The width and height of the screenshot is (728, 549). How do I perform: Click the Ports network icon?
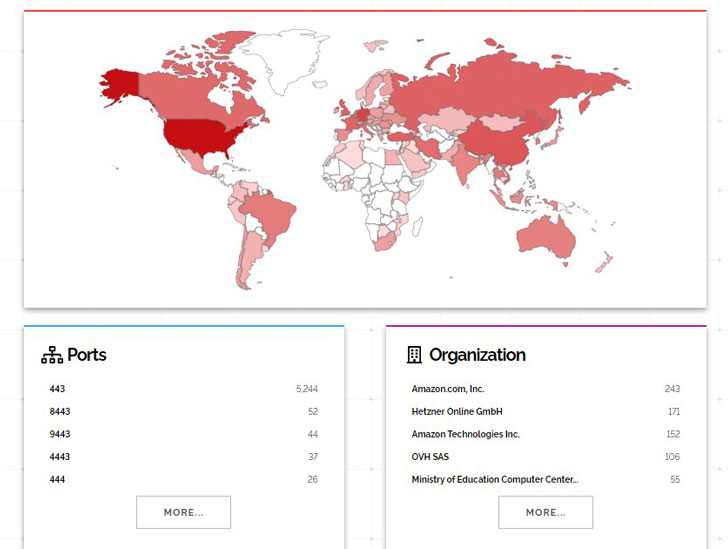click(51, 355)
